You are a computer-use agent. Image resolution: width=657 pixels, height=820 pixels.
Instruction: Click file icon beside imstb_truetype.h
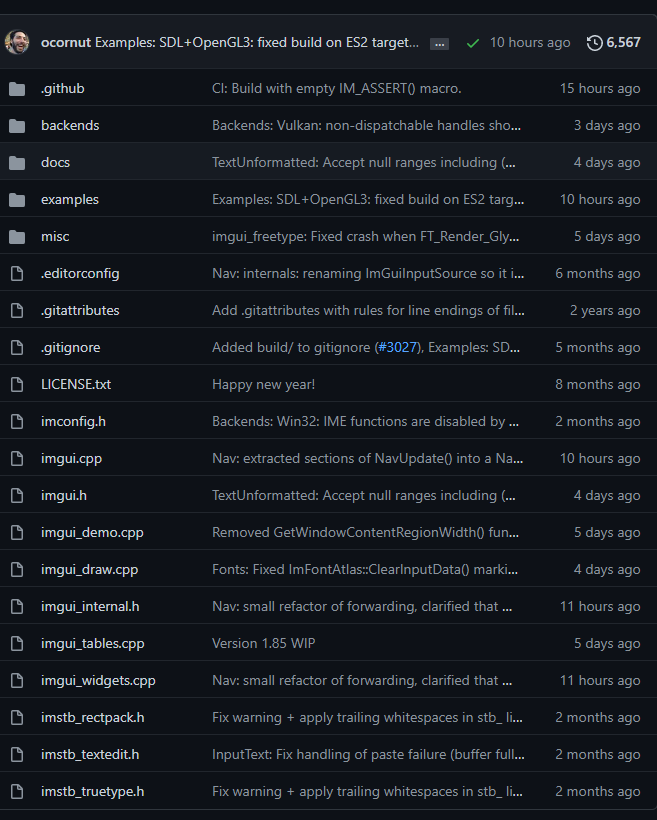(17, 791)
